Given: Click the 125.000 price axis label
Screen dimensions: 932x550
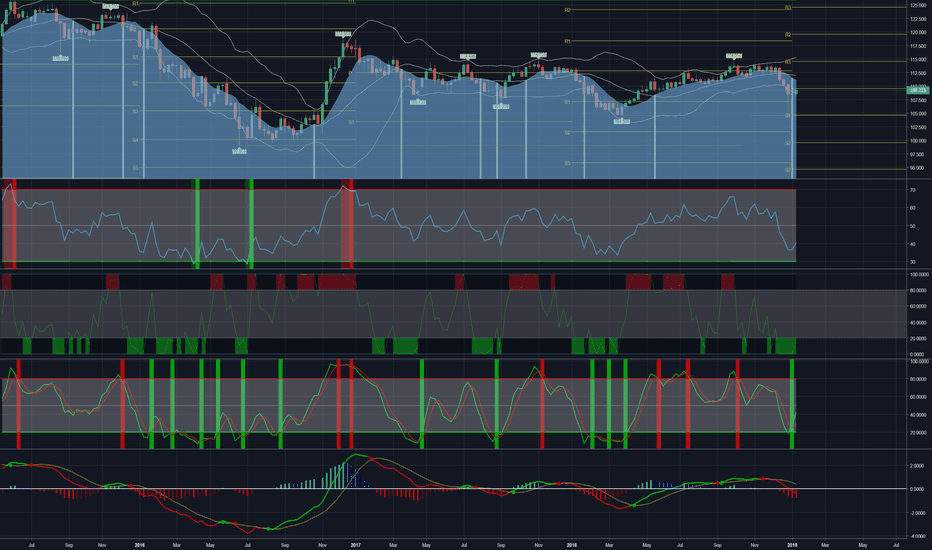Looking at the screenshot, I should click(918, 5).
